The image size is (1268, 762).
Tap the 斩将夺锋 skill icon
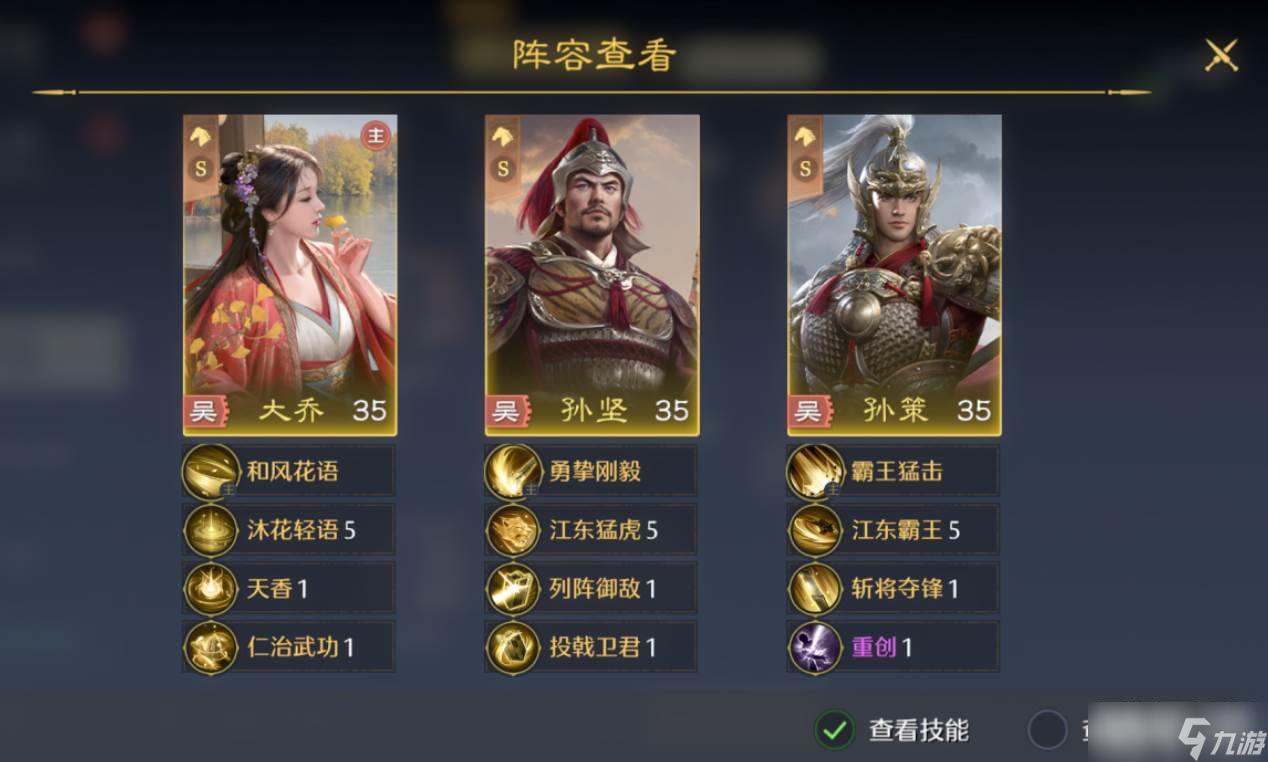(x=815, y=589)
